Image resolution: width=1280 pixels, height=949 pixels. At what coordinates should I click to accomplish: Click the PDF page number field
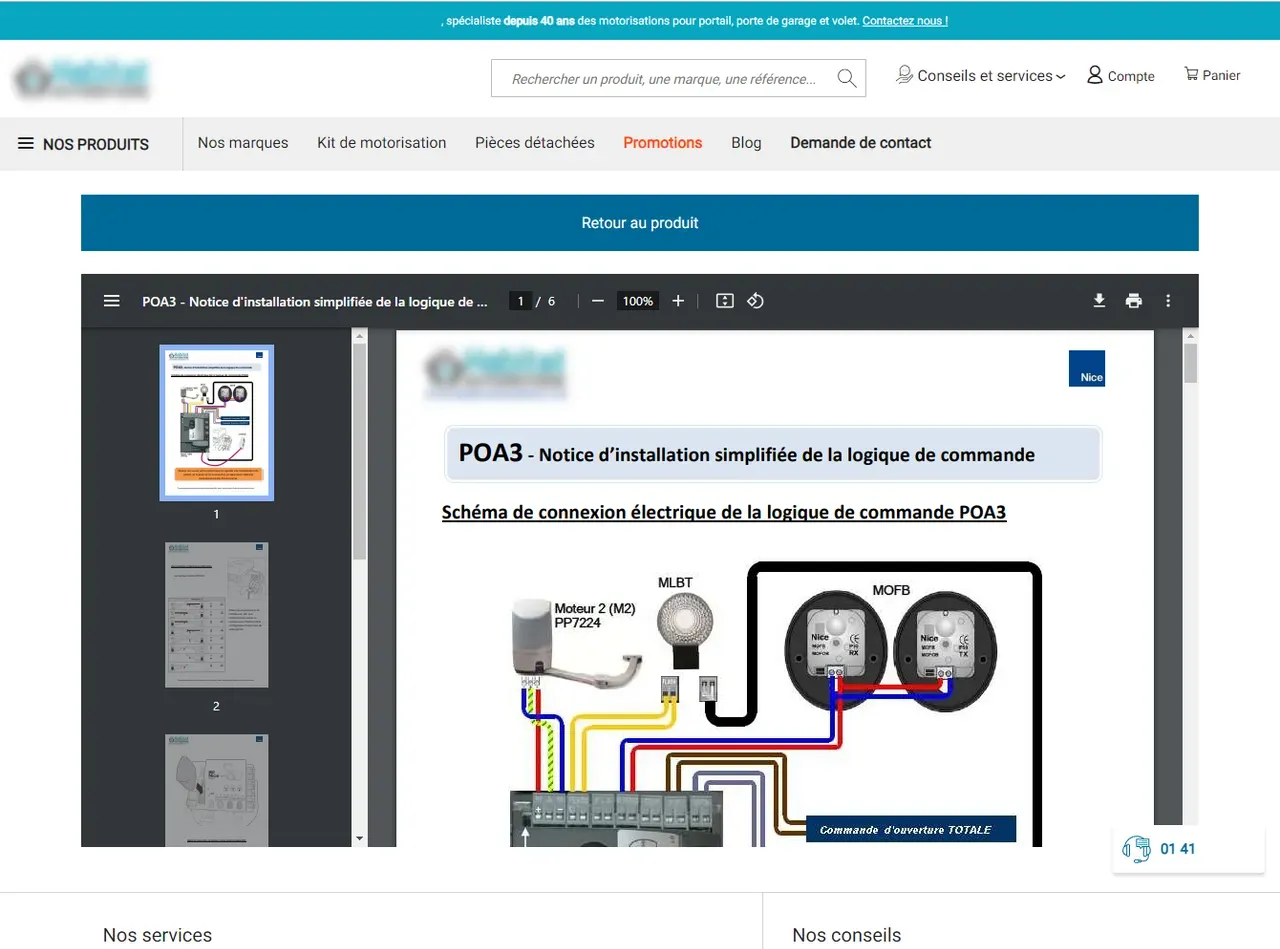(520, 301)
